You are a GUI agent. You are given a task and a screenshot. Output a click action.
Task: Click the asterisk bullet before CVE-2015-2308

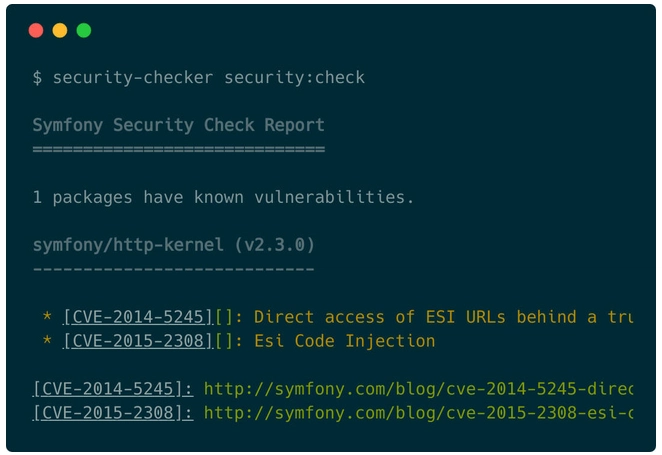coord(47,340)
